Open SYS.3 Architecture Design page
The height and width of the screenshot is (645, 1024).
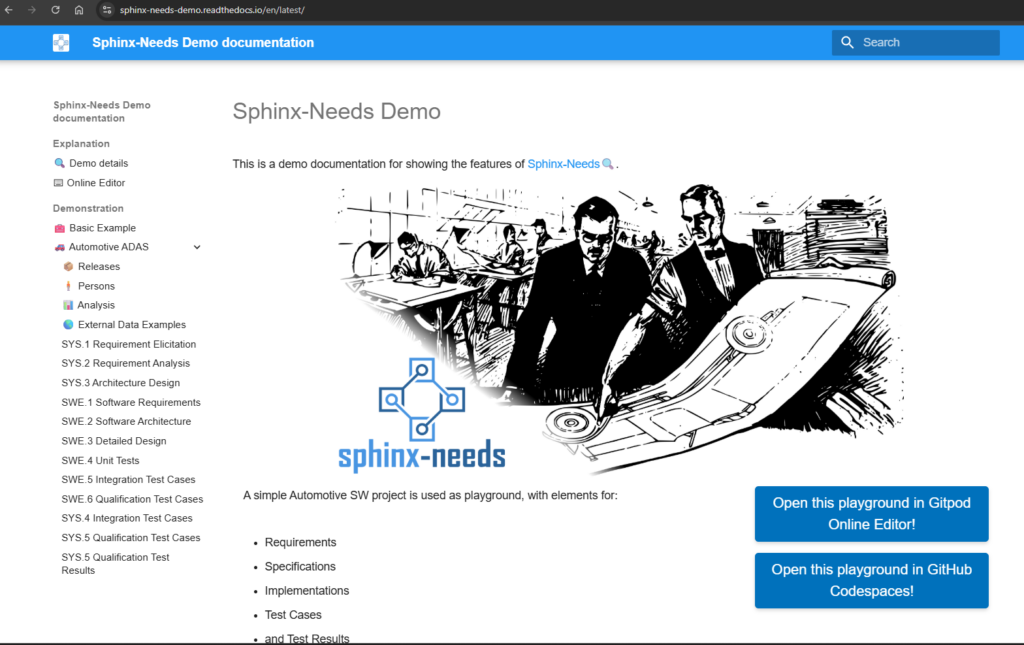[120, 383]
